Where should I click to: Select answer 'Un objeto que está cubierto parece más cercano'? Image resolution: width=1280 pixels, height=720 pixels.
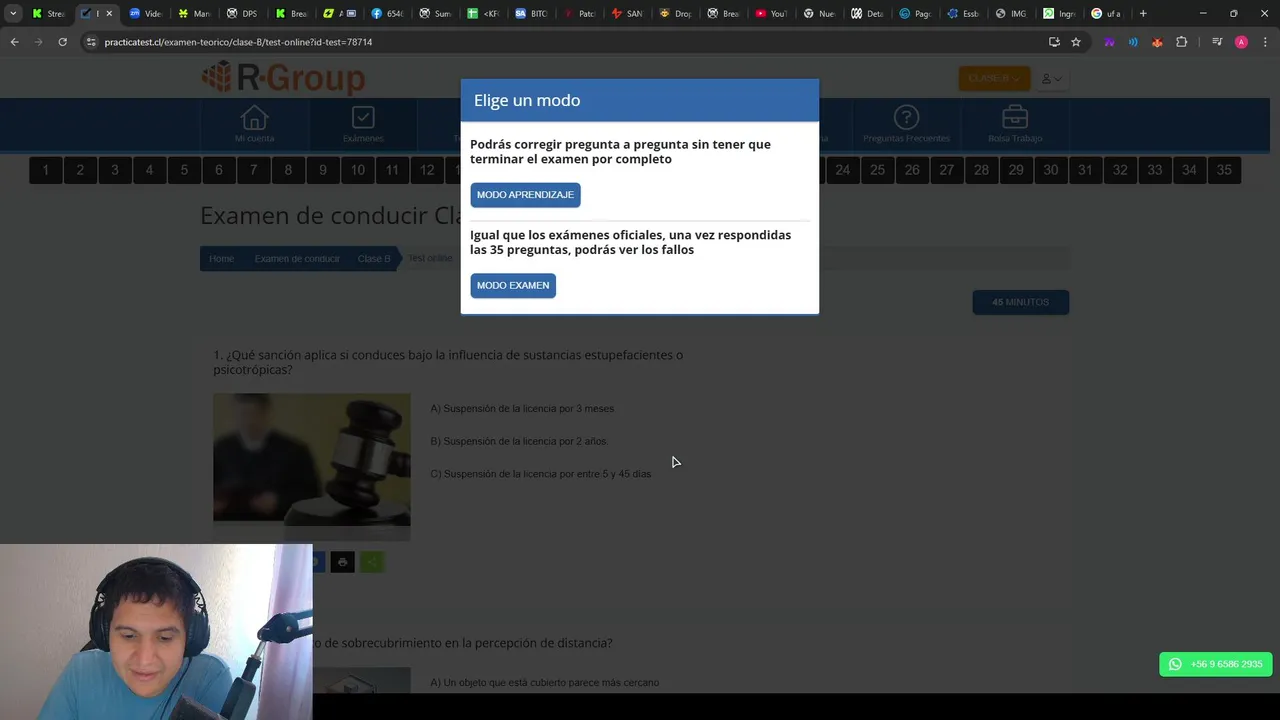[545, 683]
